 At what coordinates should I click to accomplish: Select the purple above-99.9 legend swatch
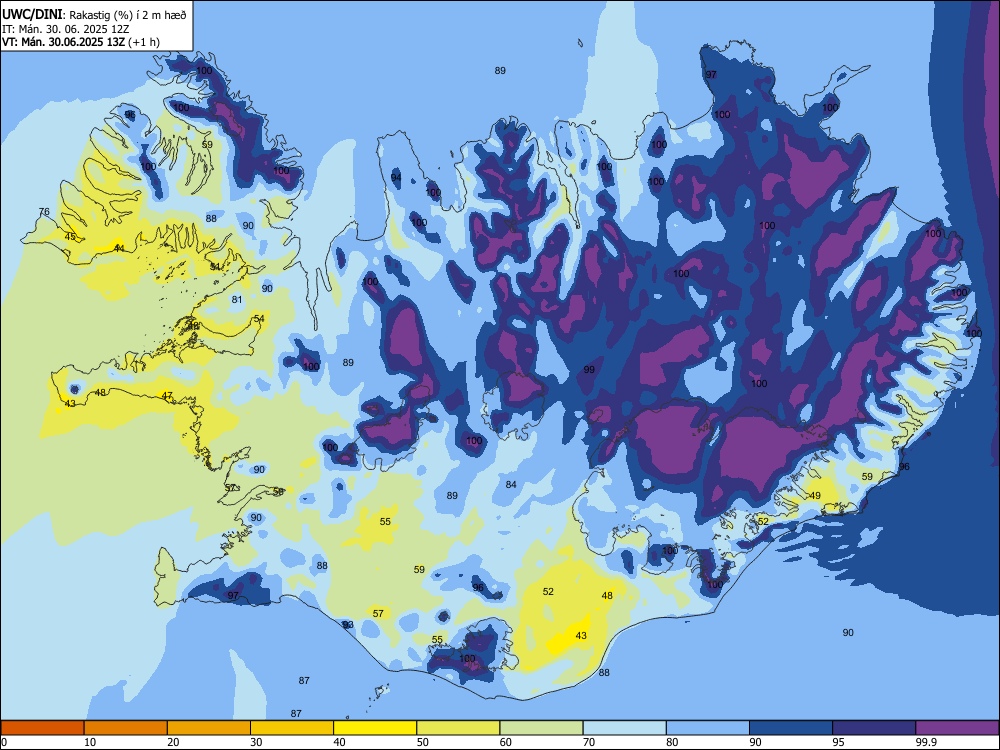(957, 728)
